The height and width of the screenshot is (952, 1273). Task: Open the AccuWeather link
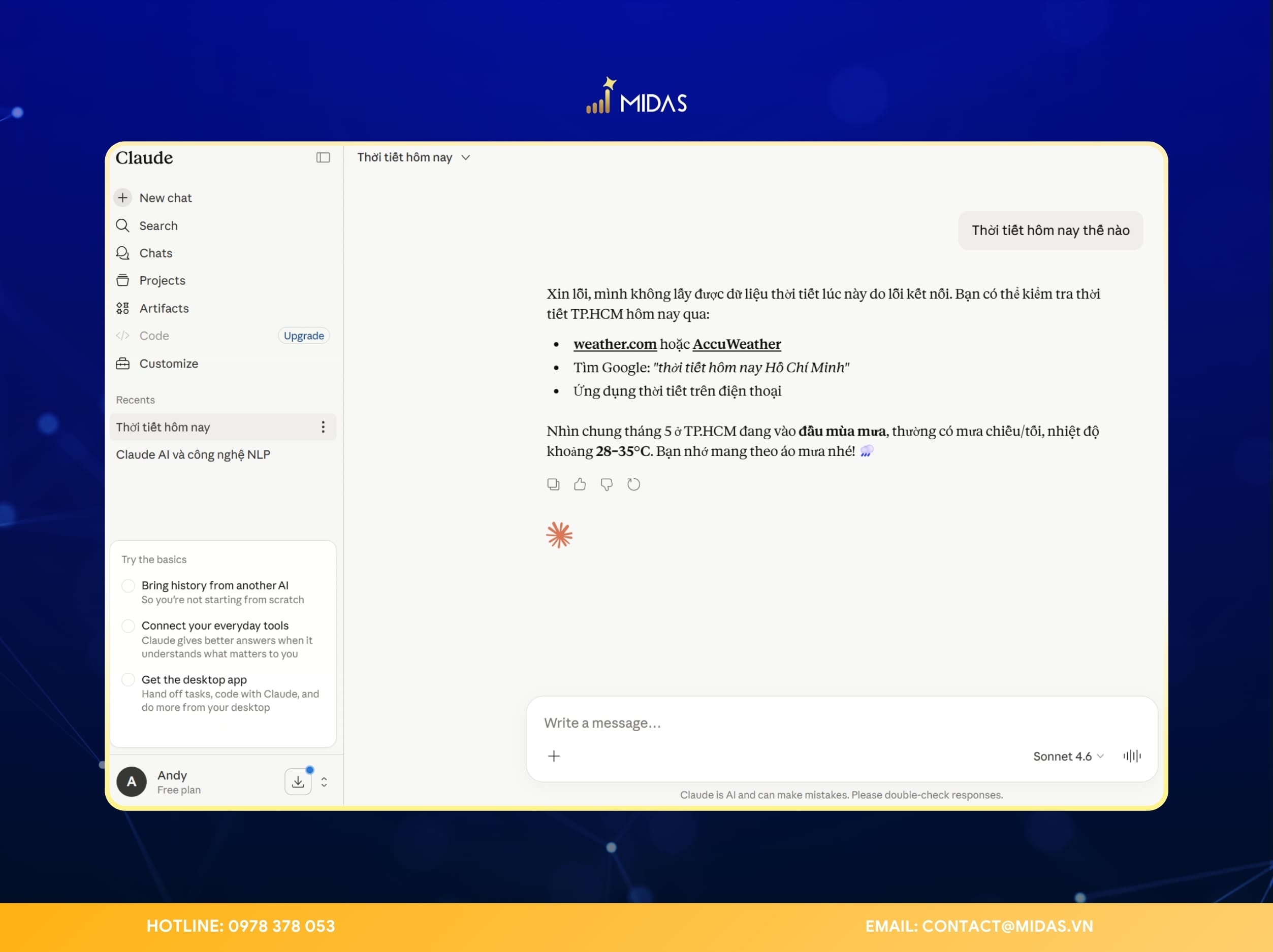click(x=737, y=344)
